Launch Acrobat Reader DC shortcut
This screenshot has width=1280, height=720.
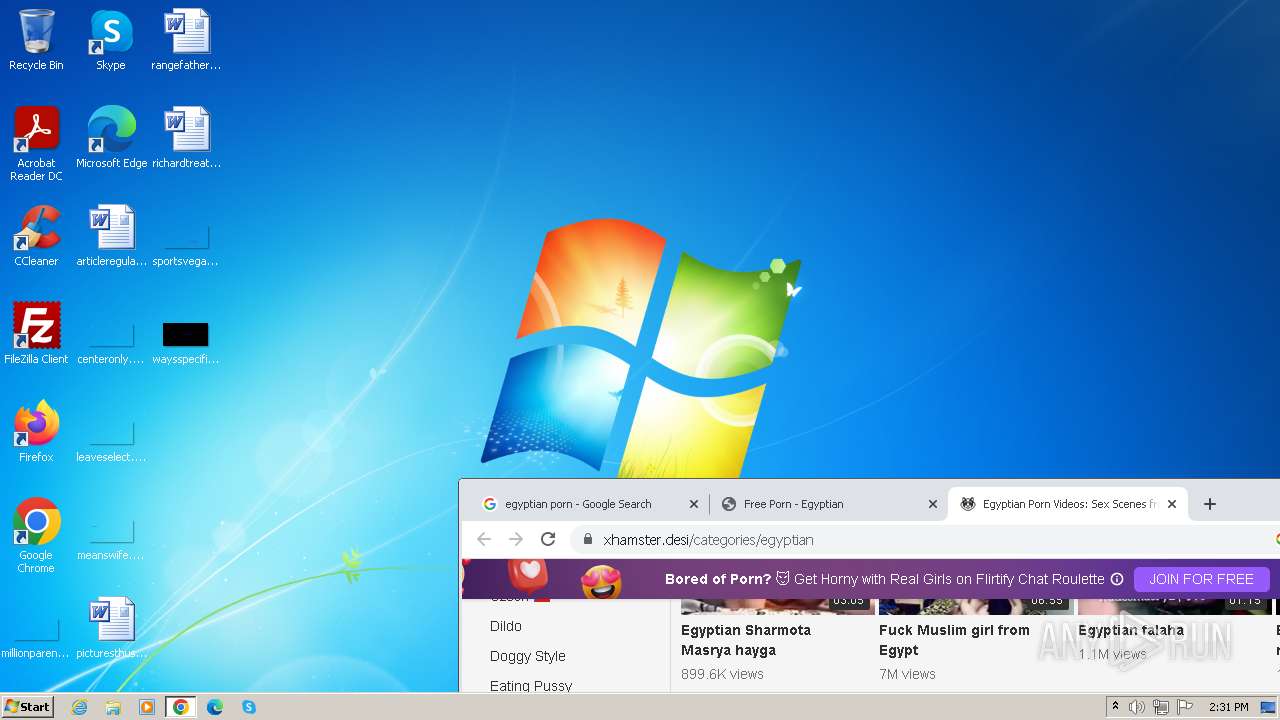(36, 144)
